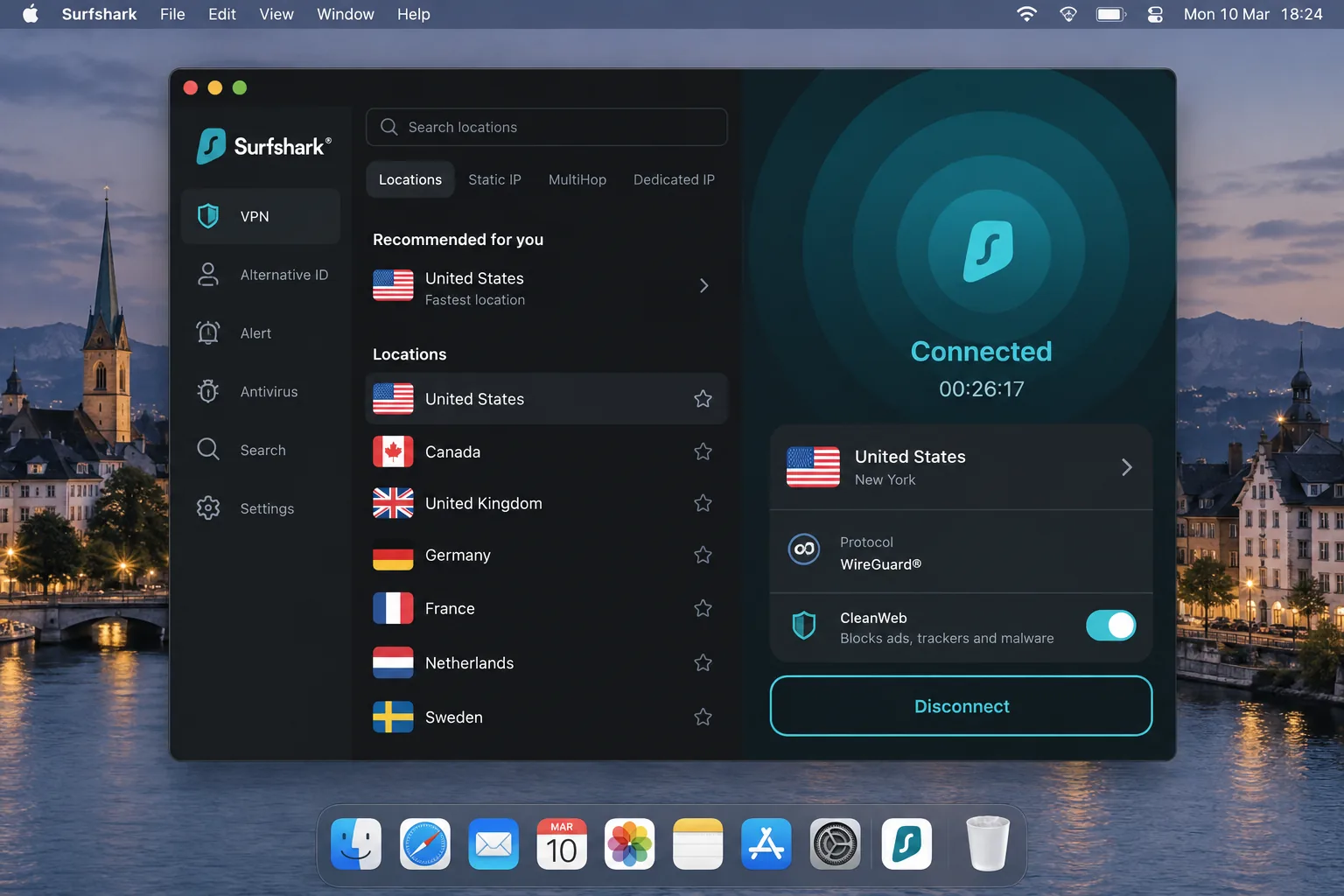The height and width of the screenshot is (896, 1344).
Task: Open the sidebar Search magnifier icon
Action: (x=208, y=450)
